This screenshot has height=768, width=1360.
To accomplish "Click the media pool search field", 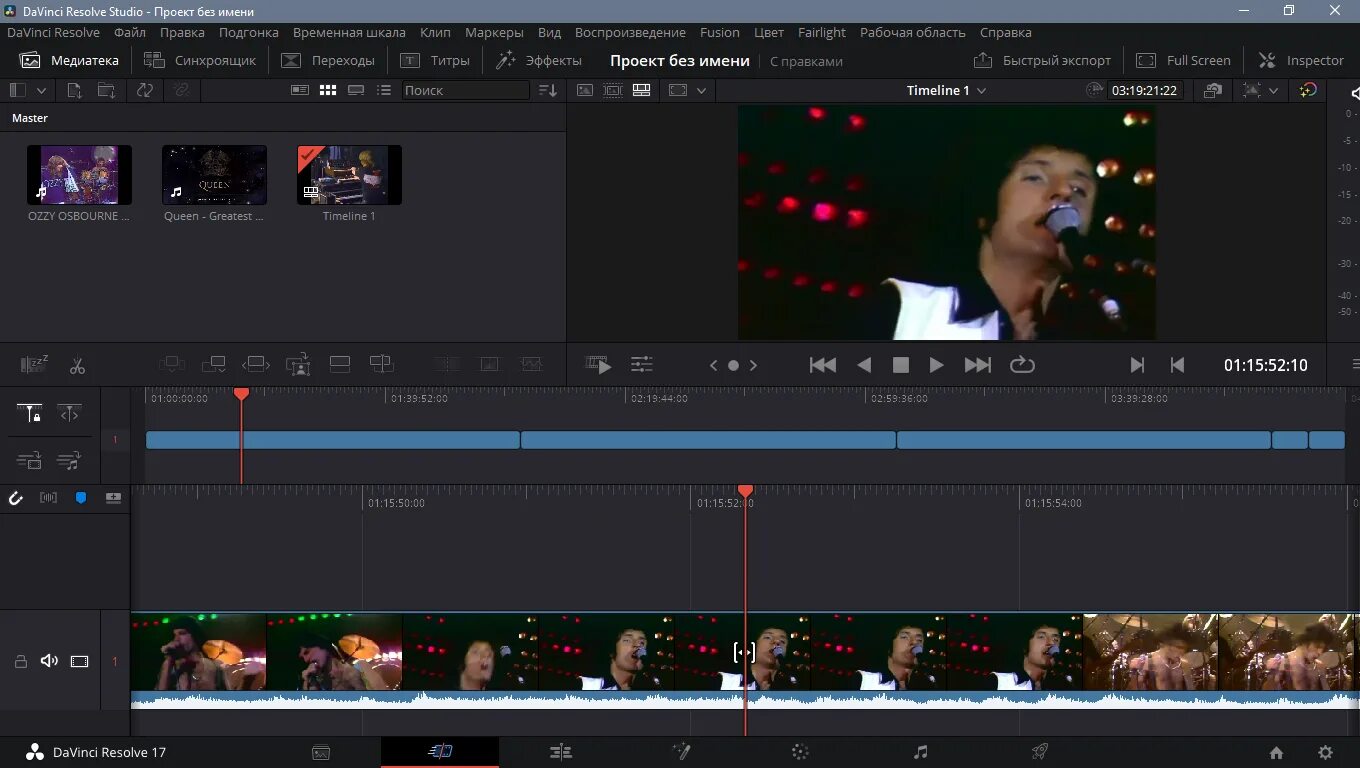I will click(x=466, y=90).
